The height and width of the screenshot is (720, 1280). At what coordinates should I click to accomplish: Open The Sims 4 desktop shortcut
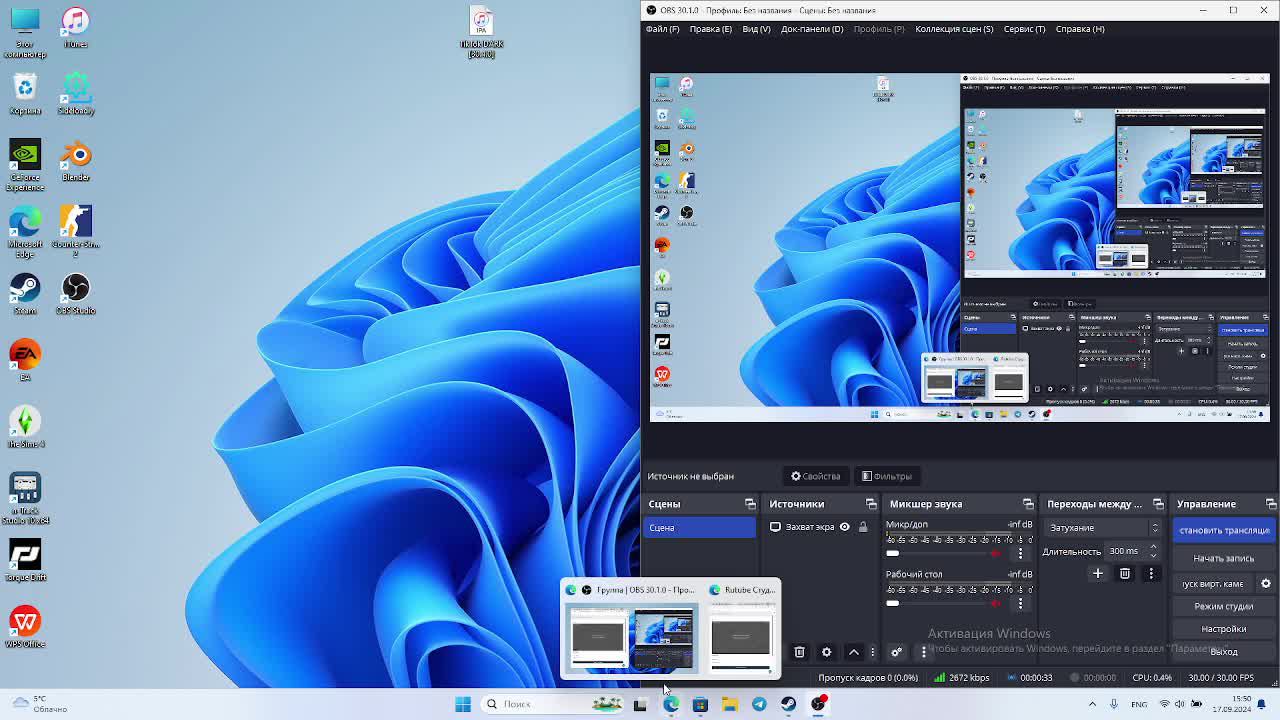(25, 428)
